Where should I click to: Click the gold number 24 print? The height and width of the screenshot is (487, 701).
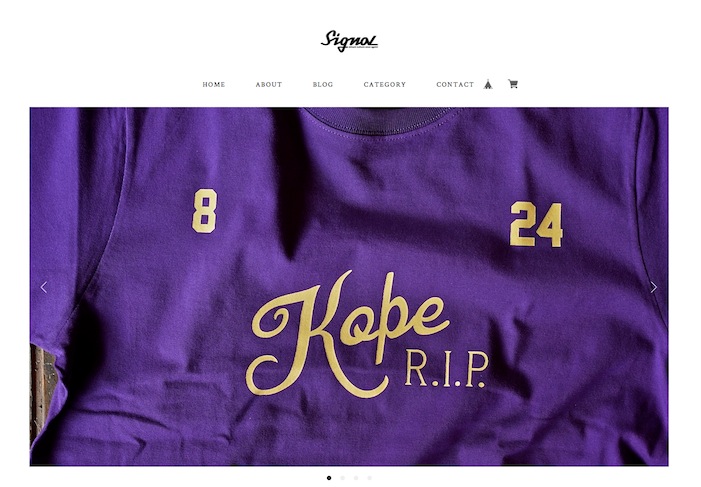pyautogui.click(x=536, y=224)
